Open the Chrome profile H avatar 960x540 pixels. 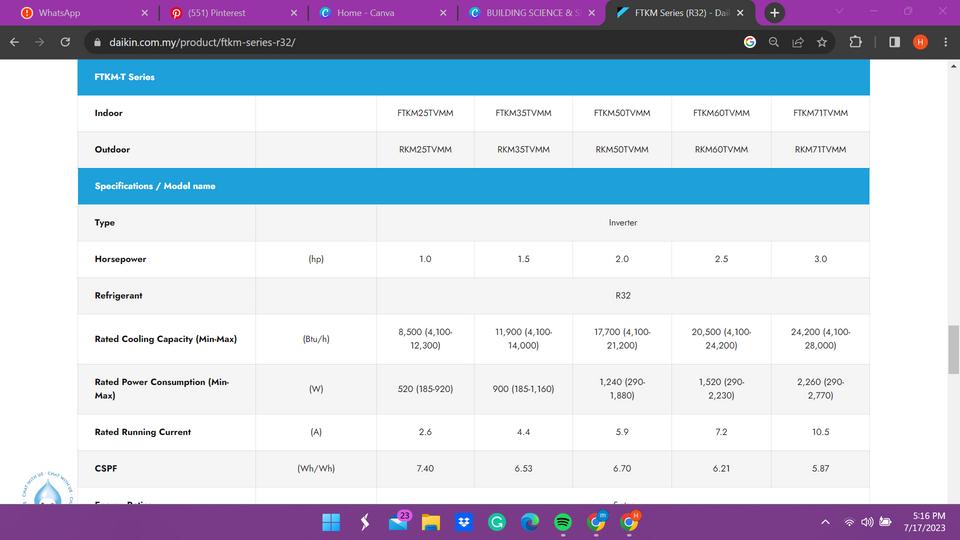point(920,42)
